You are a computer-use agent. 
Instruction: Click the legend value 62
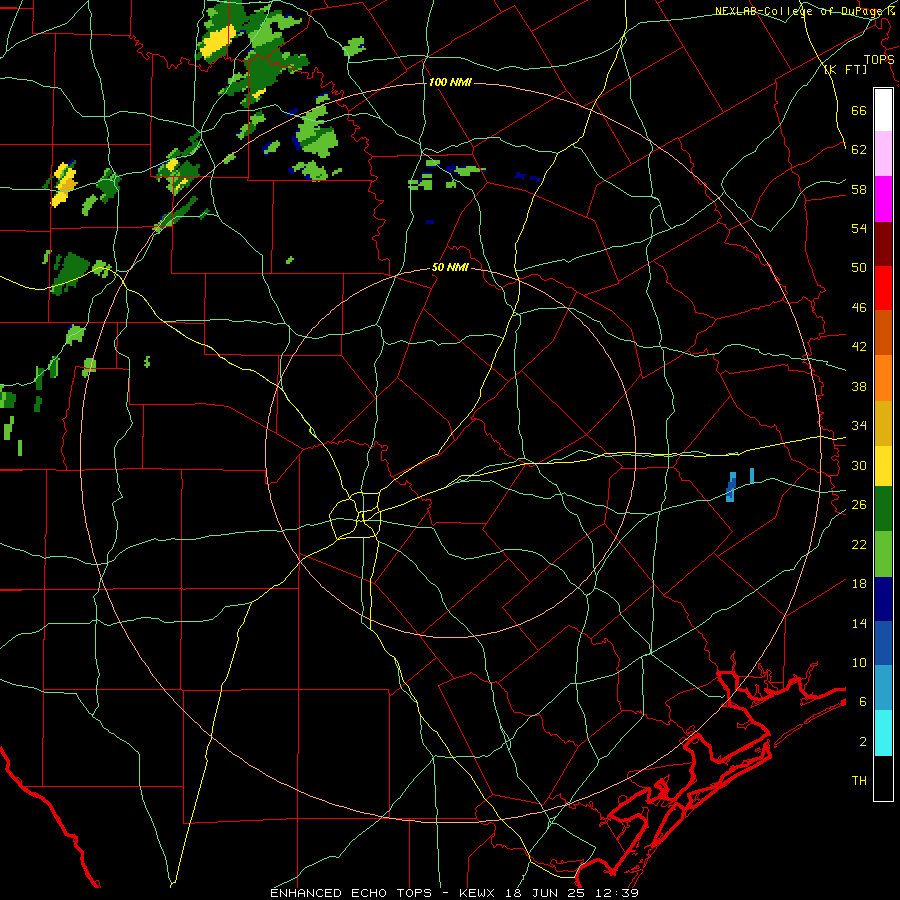859,150
